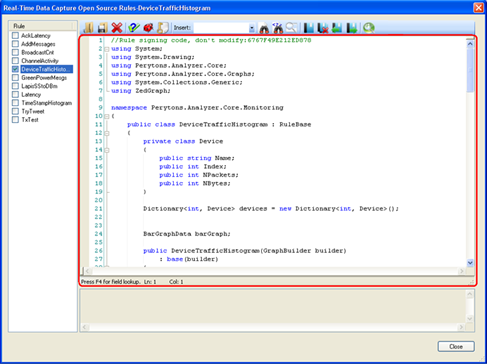Click the books icon at toolbar start
Screen dimensions: 487x364
[89, 28]
